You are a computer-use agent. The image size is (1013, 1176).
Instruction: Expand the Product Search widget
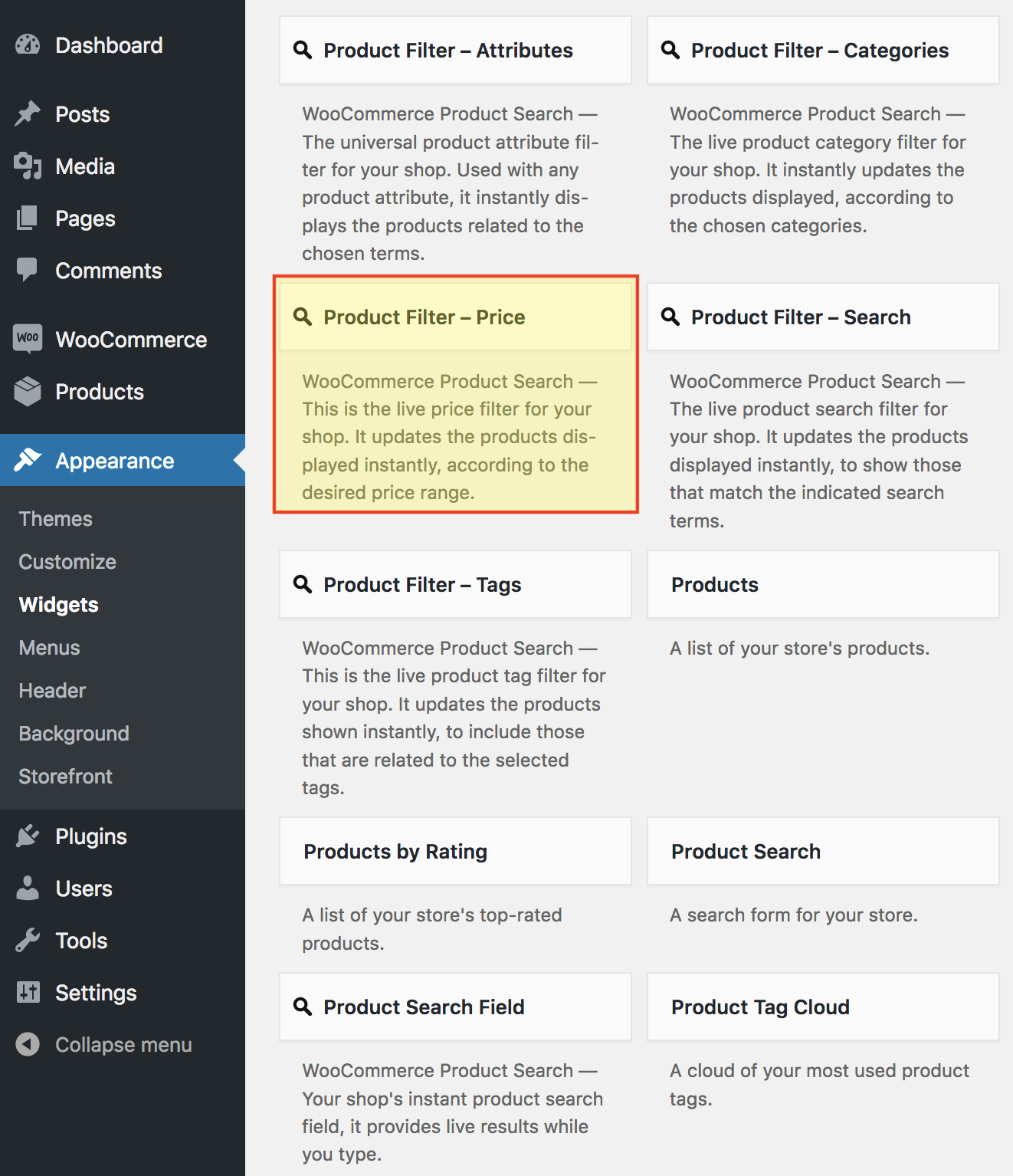point(823,851)
